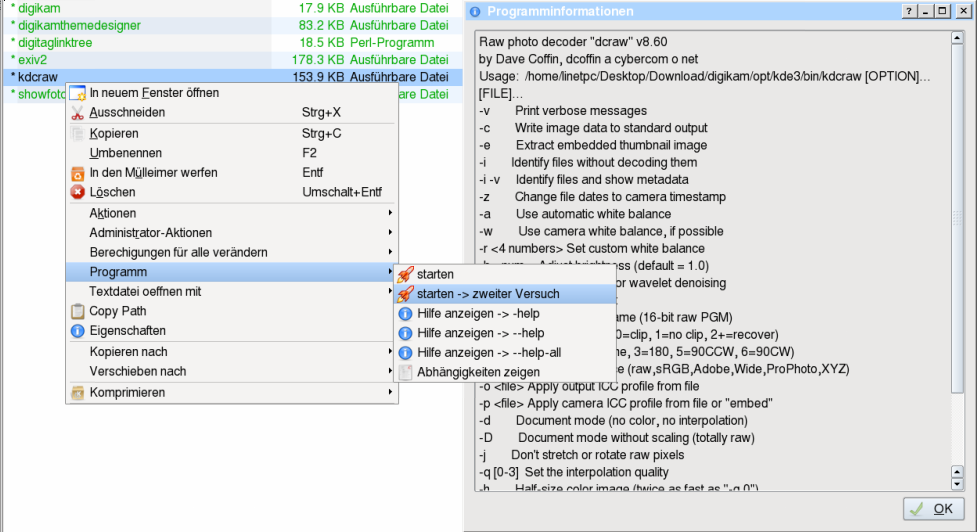This screenshot has height=532, width=977.
Task: Confirm the Programminformationen dialog with OK
Action: [933, 509]
